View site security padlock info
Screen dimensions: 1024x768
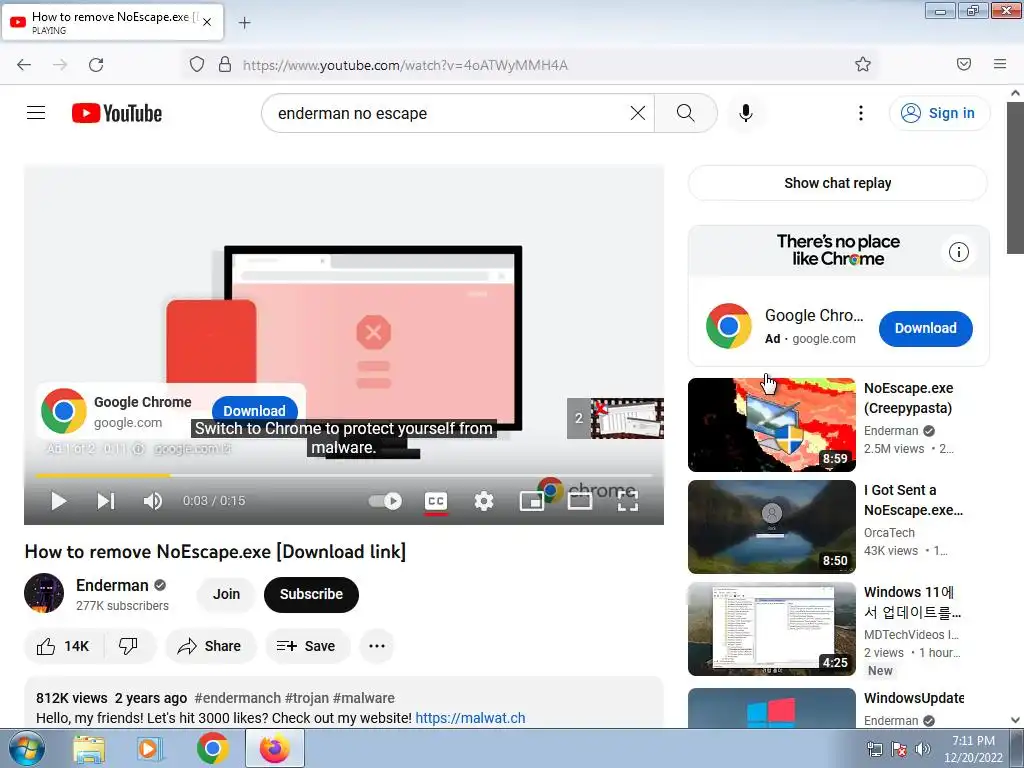coord(225,64)
